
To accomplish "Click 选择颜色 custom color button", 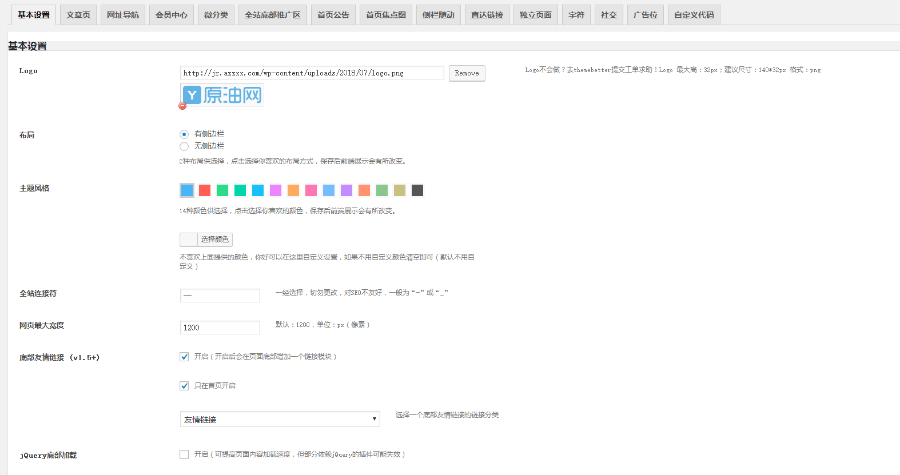I will (x=206, y=239).
